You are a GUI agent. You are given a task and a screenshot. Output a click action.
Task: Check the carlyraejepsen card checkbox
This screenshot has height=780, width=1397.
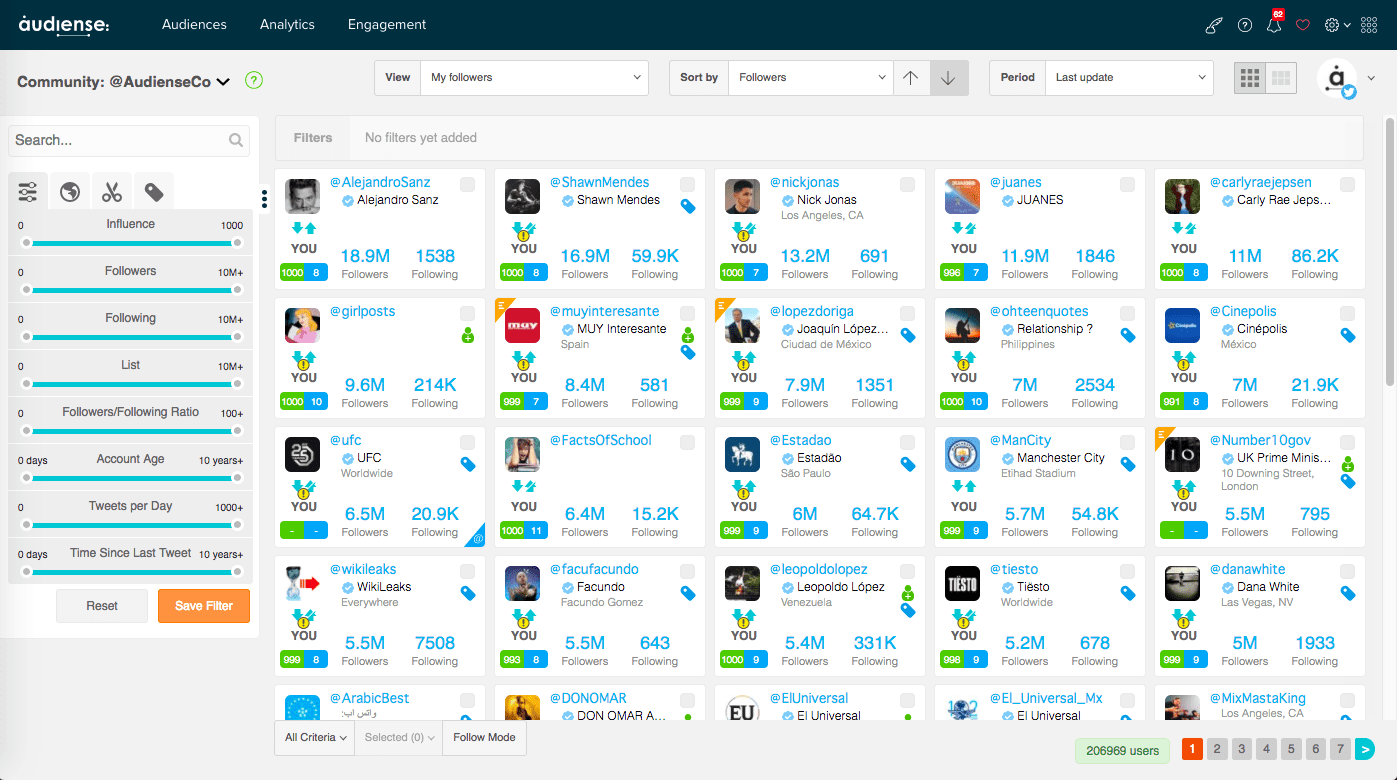pos(1347,184)
